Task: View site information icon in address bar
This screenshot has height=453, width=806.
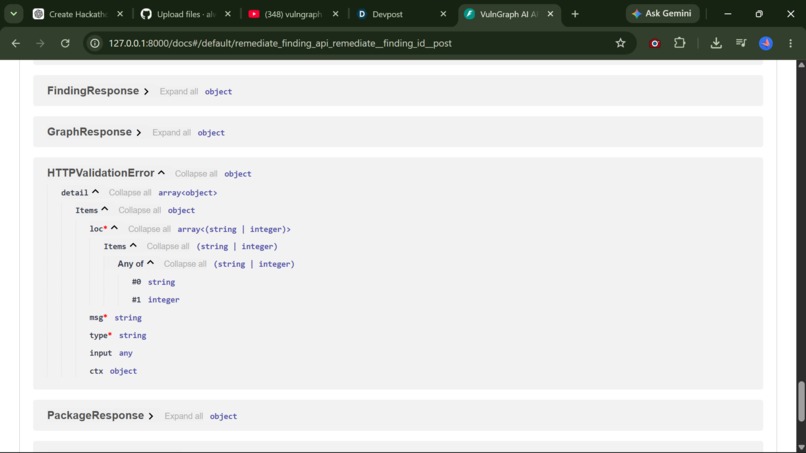Action: click(x=95, y=43)
